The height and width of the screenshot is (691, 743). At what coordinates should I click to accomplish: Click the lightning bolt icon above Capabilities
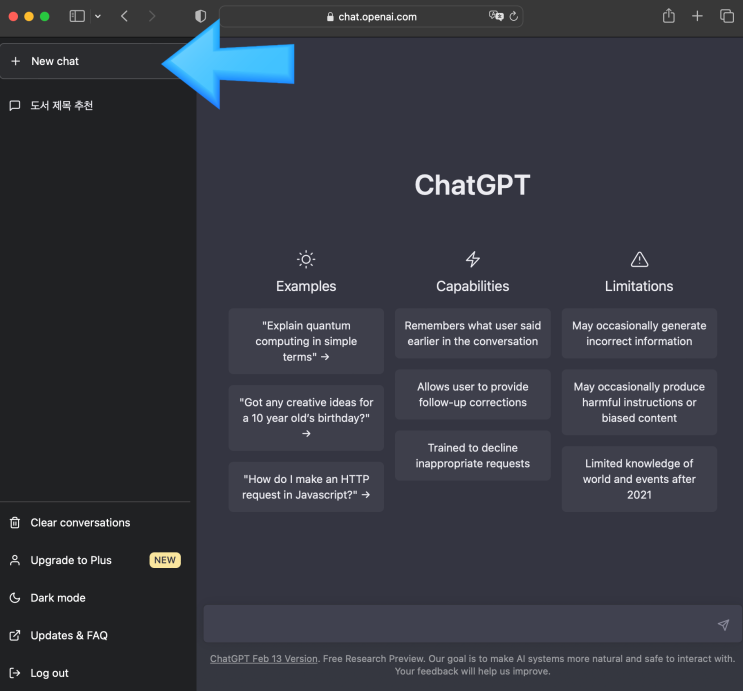[472, 259]
